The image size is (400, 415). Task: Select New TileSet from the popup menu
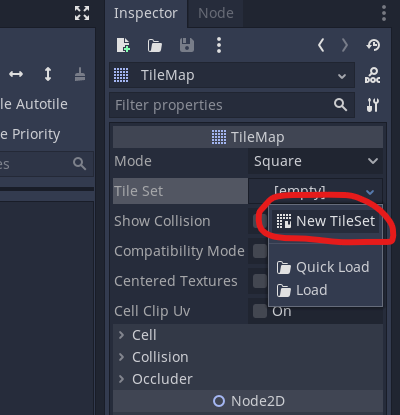pyautogui.click(x=325, y=221)
